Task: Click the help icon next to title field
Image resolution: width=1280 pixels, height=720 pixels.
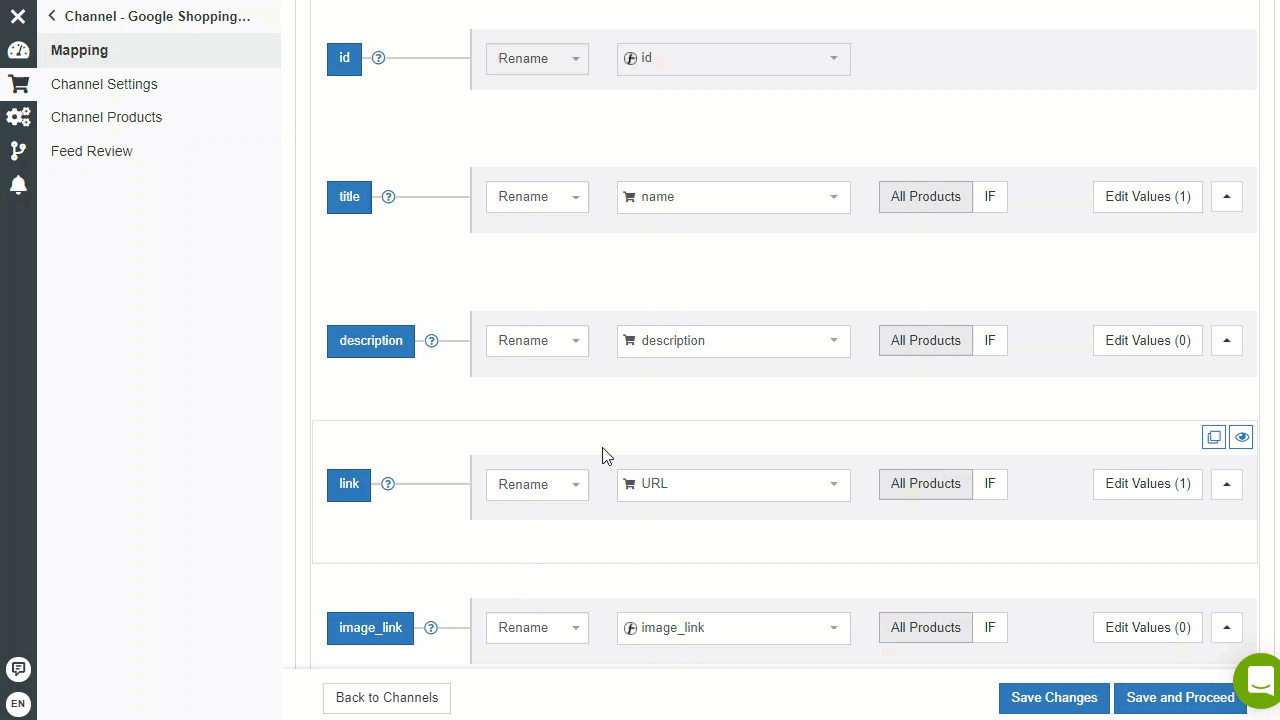Action: [x=388, y=197]
